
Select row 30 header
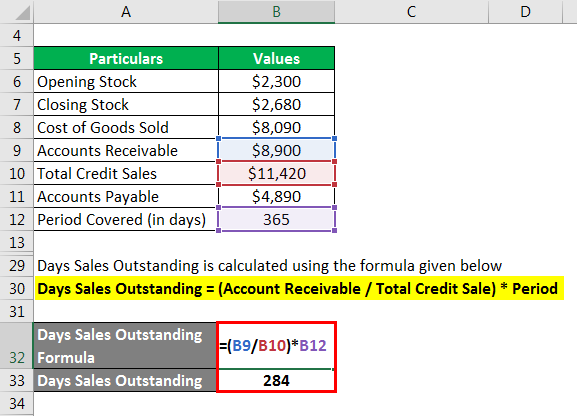point(17,289)
